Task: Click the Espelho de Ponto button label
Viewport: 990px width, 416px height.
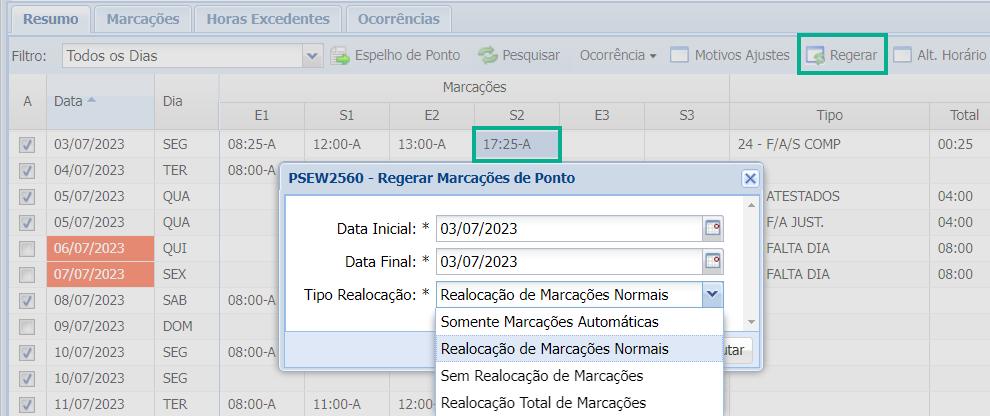Action: pos(407,56)
